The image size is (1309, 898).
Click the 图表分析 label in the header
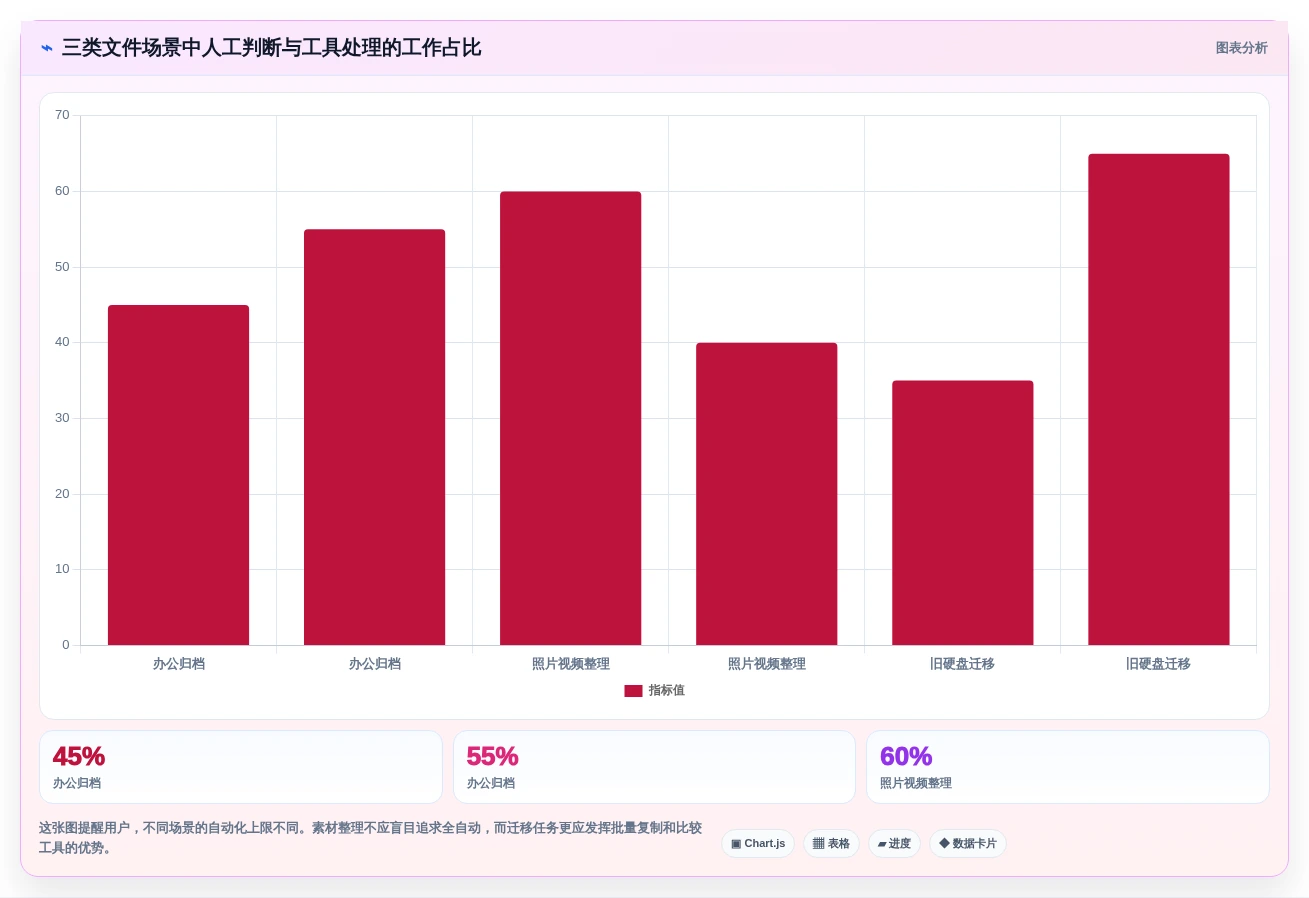coord(1241,48)
